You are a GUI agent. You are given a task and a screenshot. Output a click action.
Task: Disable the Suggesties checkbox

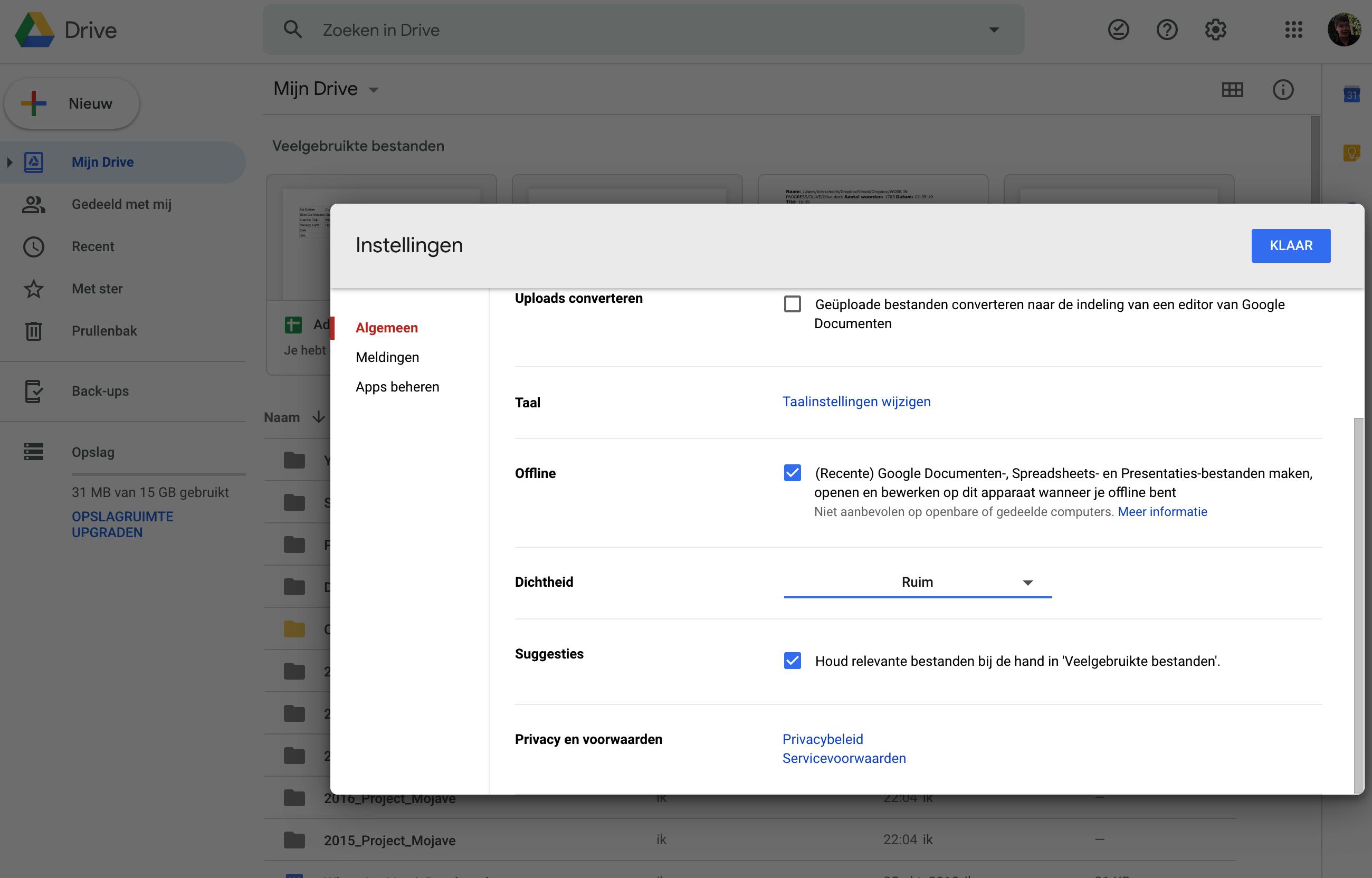click(x=792, y=661)
